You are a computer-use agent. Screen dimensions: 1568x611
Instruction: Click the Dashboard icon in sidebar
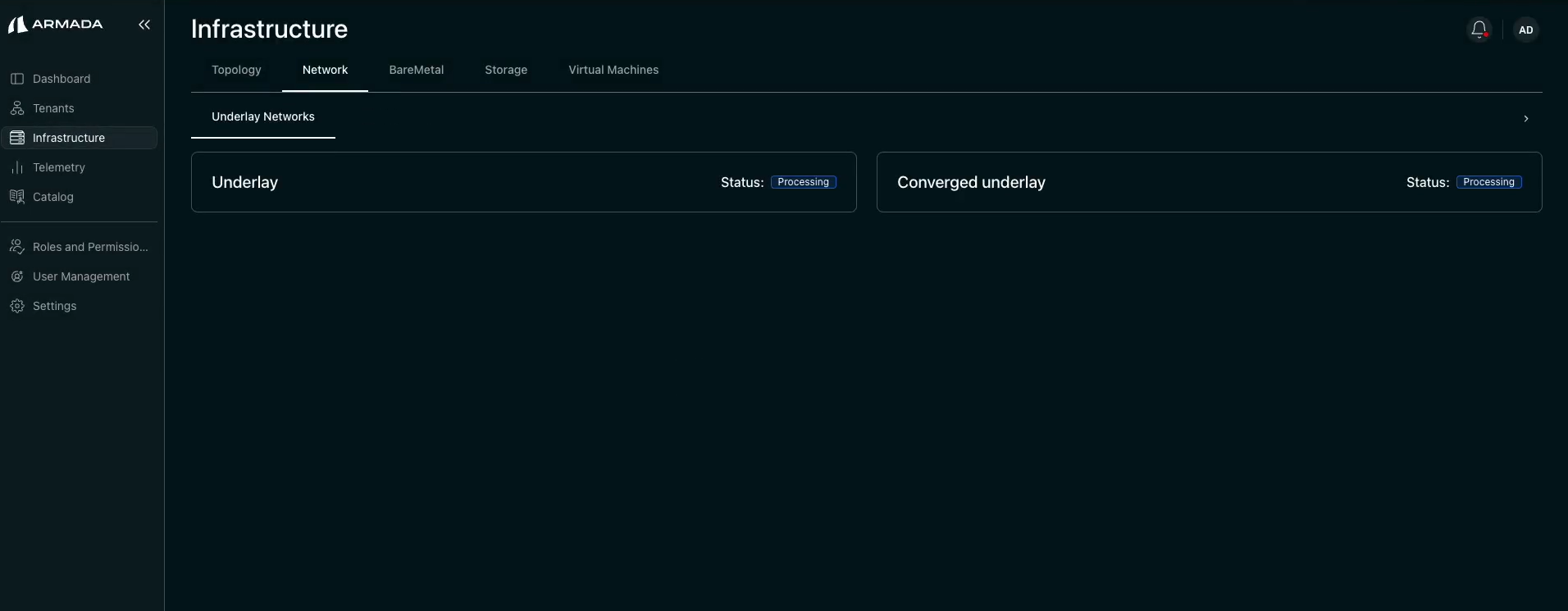[17, 79]
